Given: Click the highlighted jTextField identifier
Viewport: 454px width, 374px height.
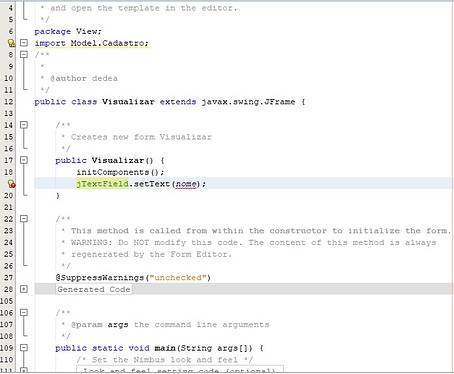Looking at the screenshot, I should [102, 184].
